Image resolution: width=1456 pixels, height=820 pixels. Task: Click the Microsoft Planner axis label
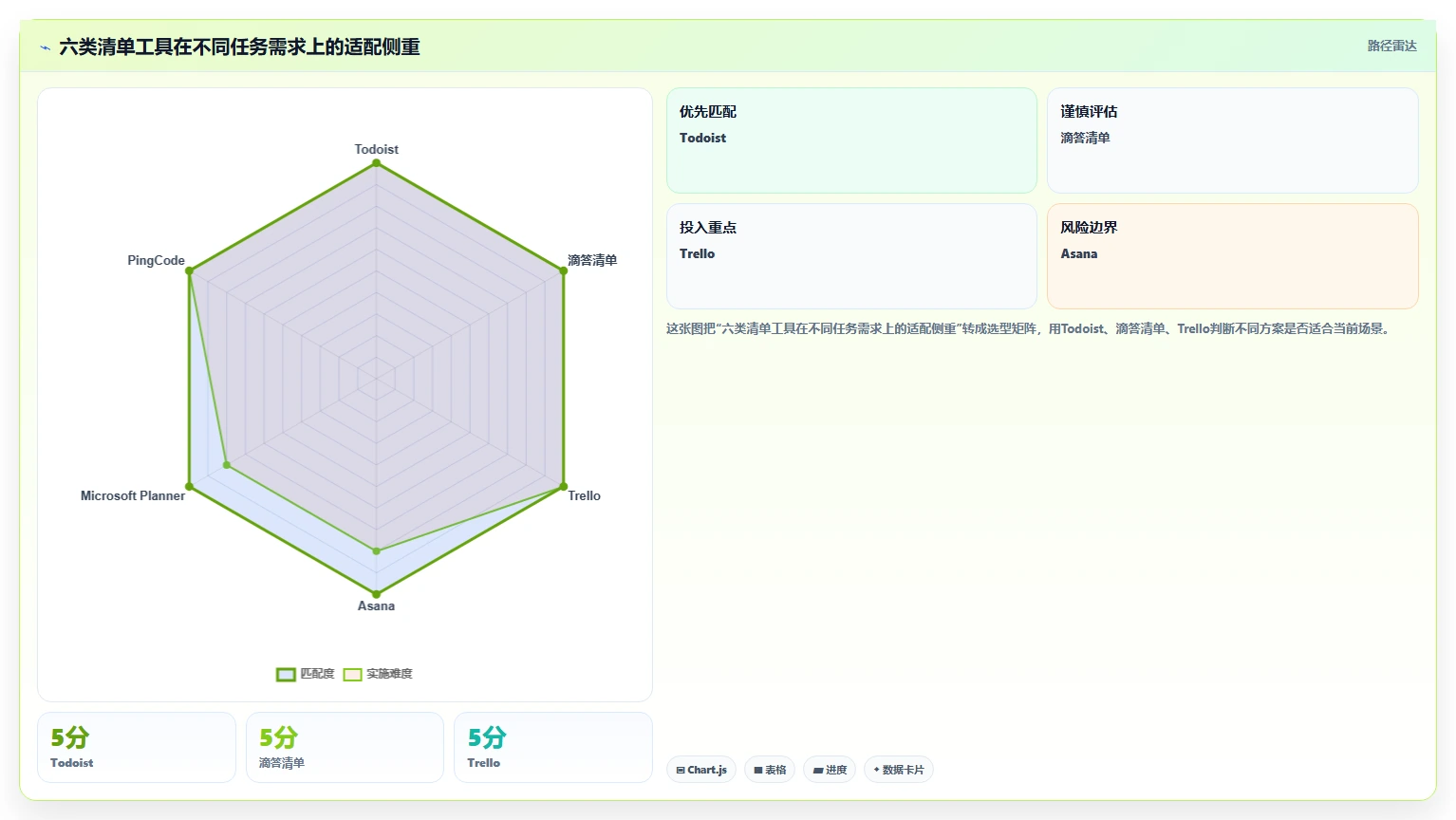coord(133,495)
